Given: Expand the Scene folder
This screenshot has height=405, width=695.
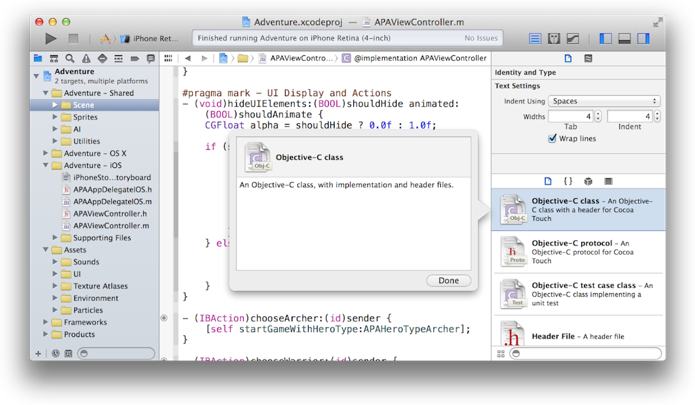Looking at the screenshot, I should 55,105.
